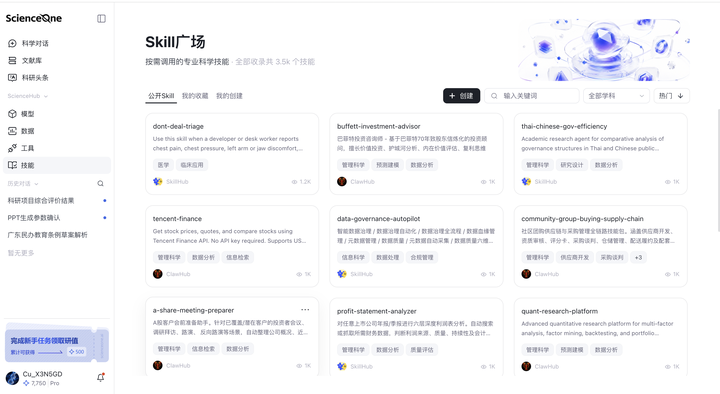Click 合规管理 tag on data-governance-autopilot
The height and width of the screenshot is (394, 720).
(422, 257)
